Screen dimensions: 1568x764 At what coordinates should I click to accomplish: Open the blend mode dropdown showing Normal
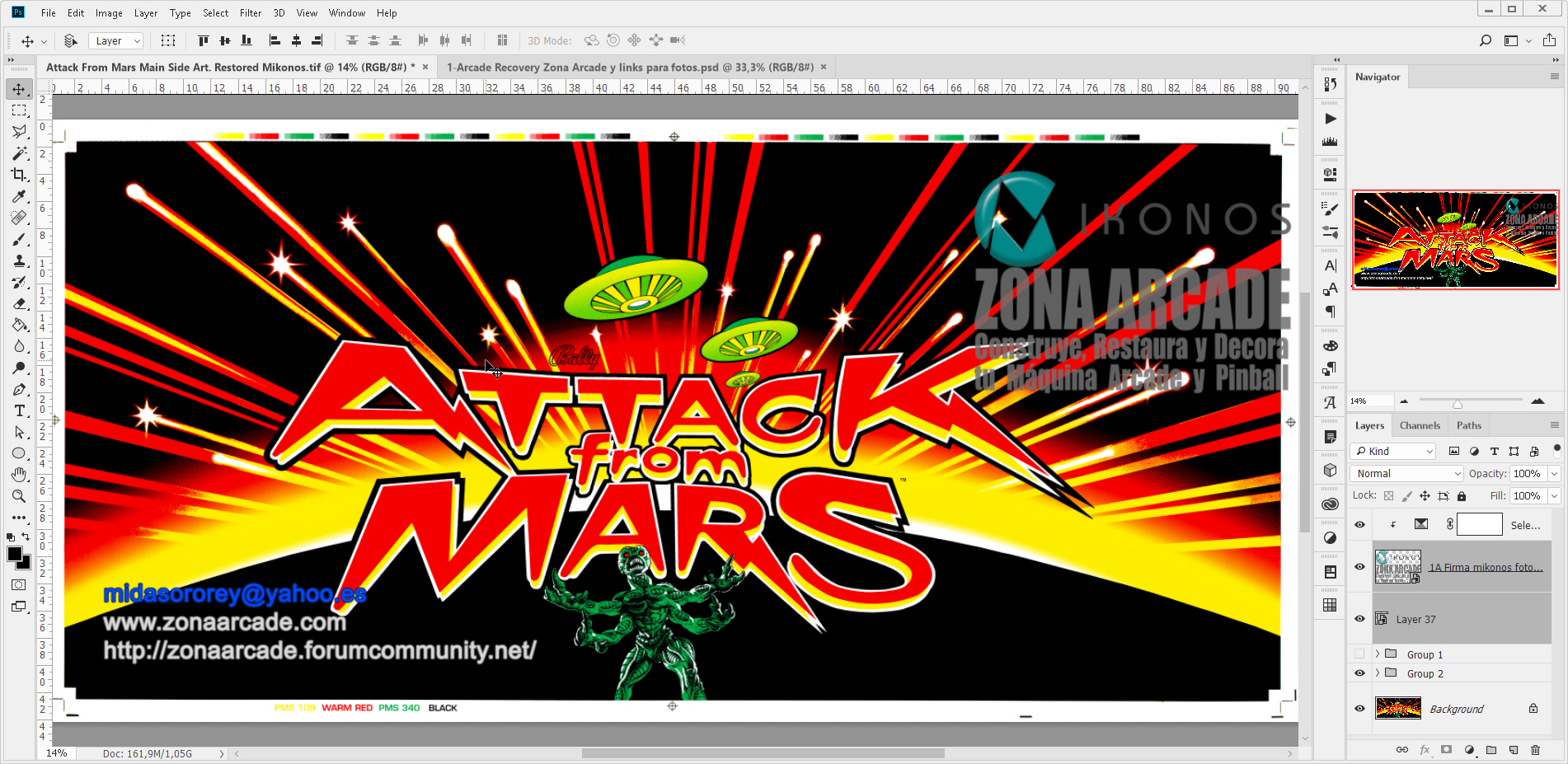1406,473
